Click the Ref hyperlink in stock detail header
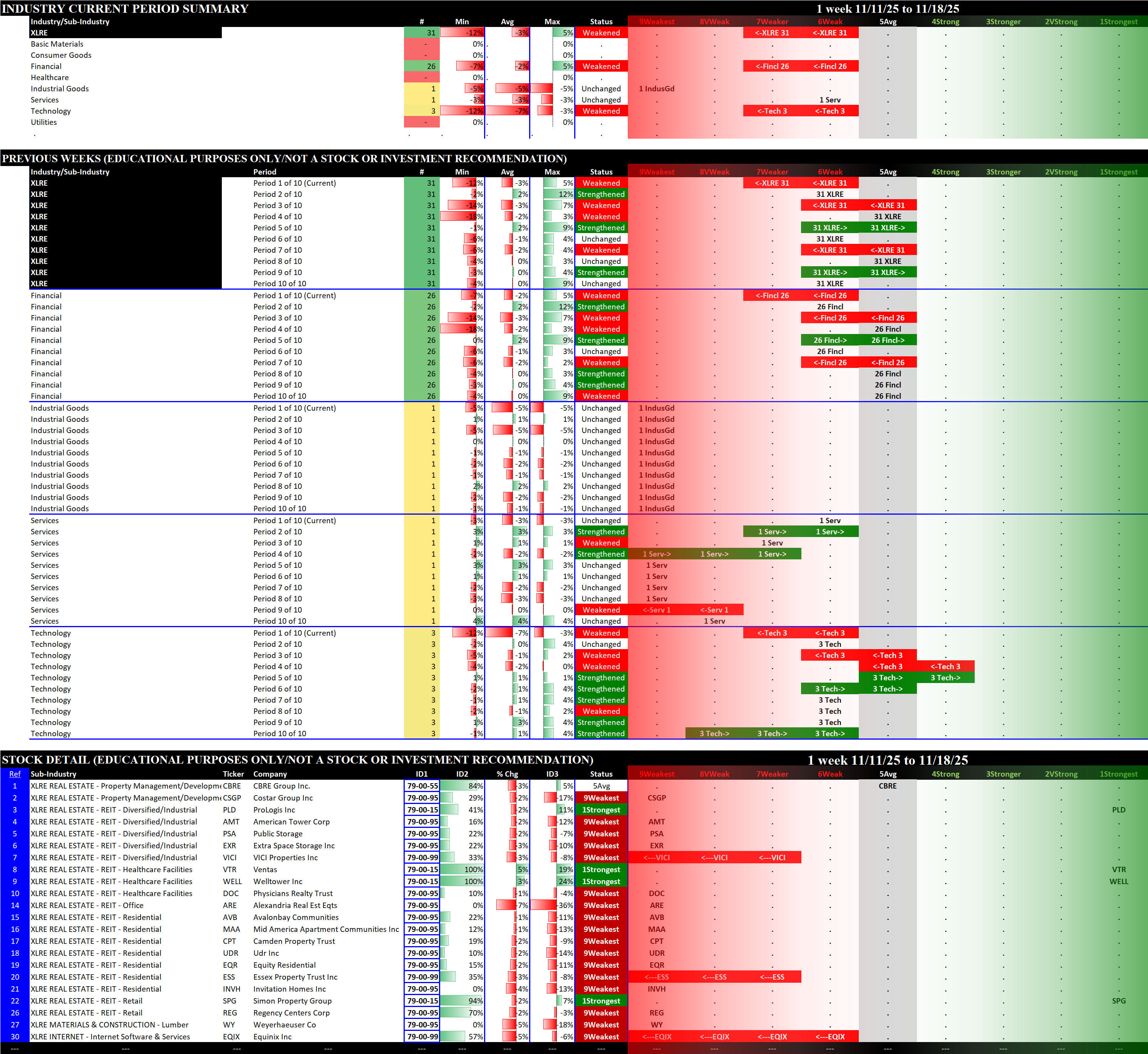Image resolution: width=1148 pixels, height=1054 pixels. pos(15,774)
